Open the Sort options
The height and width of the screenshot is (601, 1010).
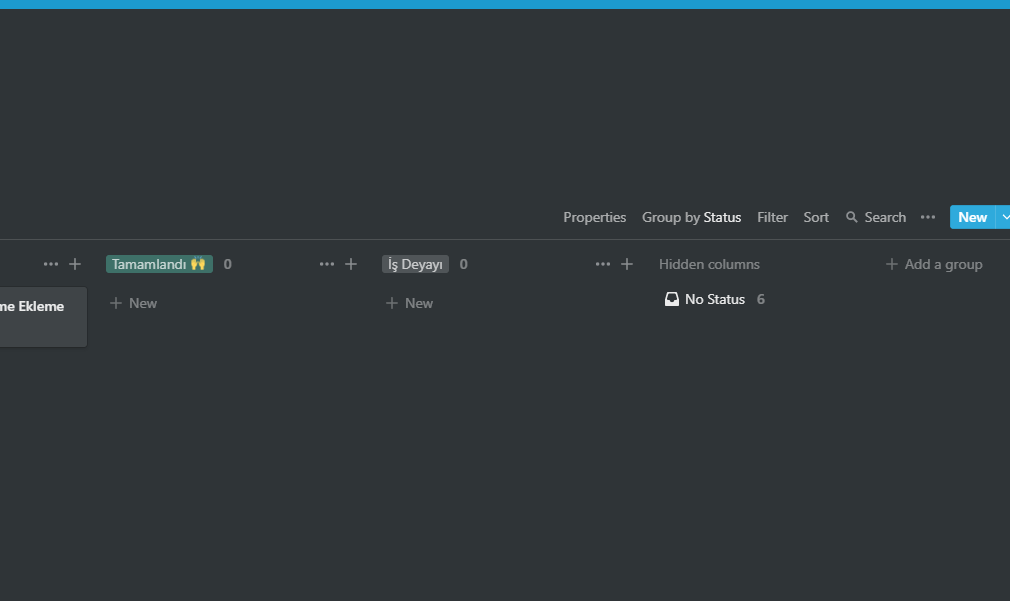[816, 217]
